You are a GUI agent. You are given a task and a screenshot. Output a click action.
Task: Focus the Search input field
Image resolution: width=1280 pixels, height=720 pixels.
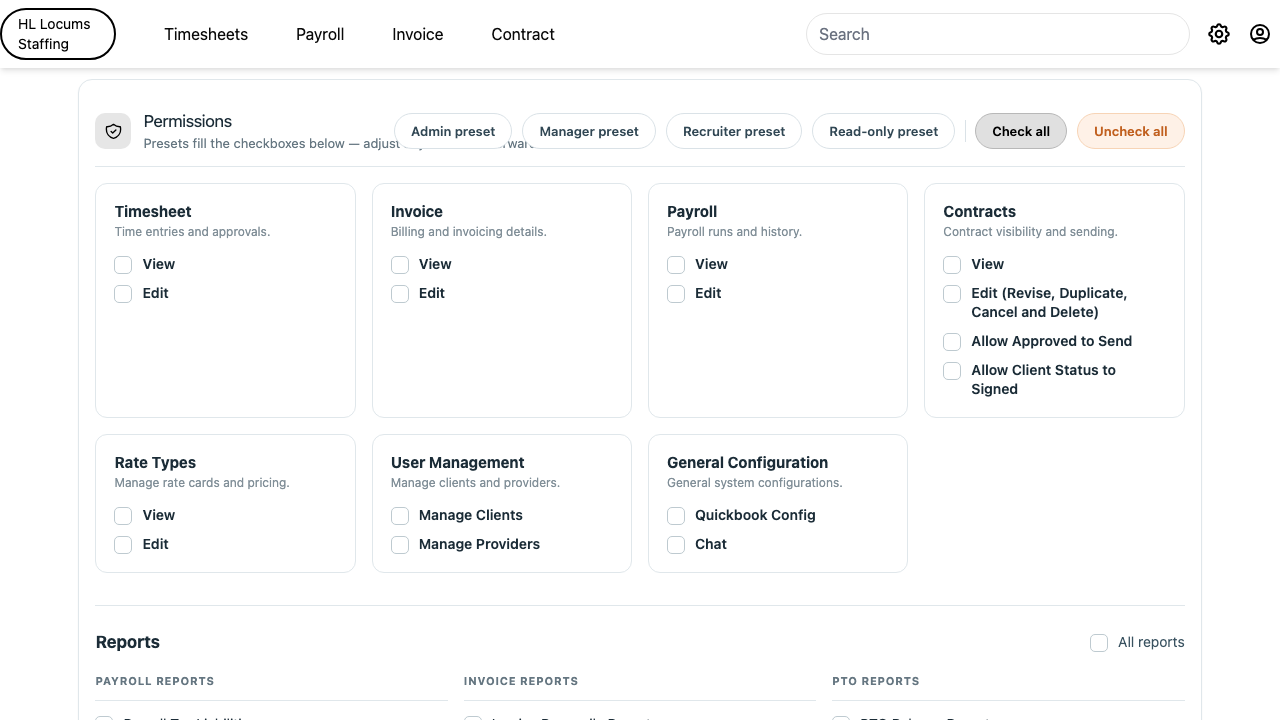click(x=998, y=34)
